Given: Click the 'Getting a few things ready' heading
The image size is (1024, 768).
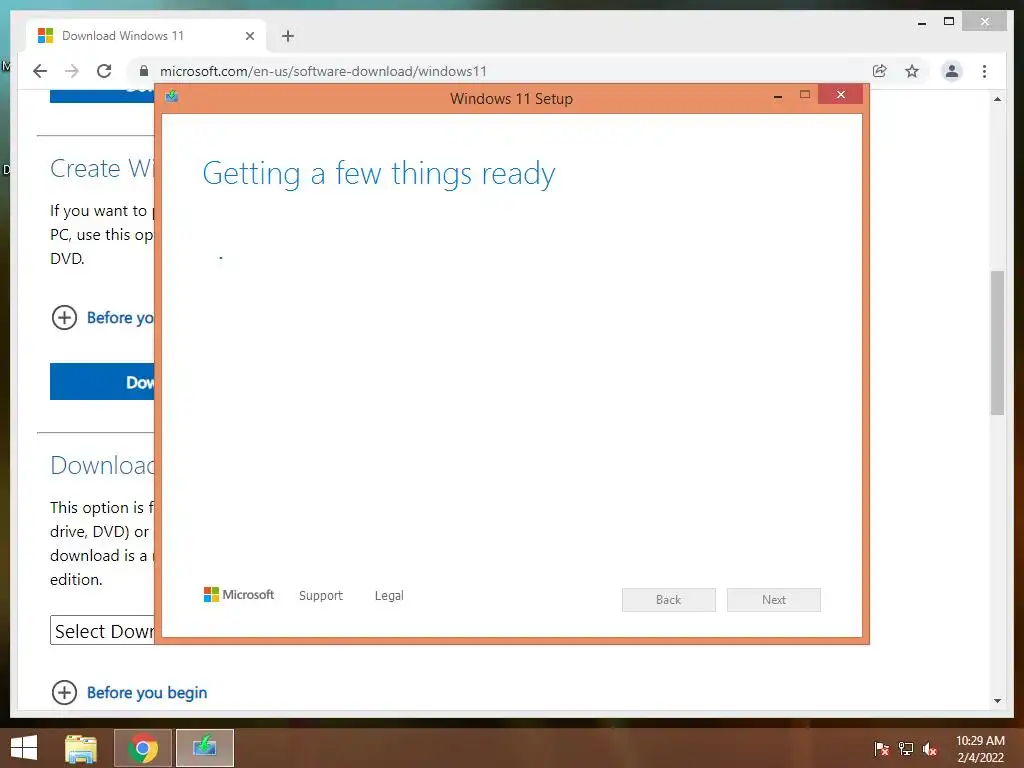Looking at the screenshot, I should tap(379, 174).
